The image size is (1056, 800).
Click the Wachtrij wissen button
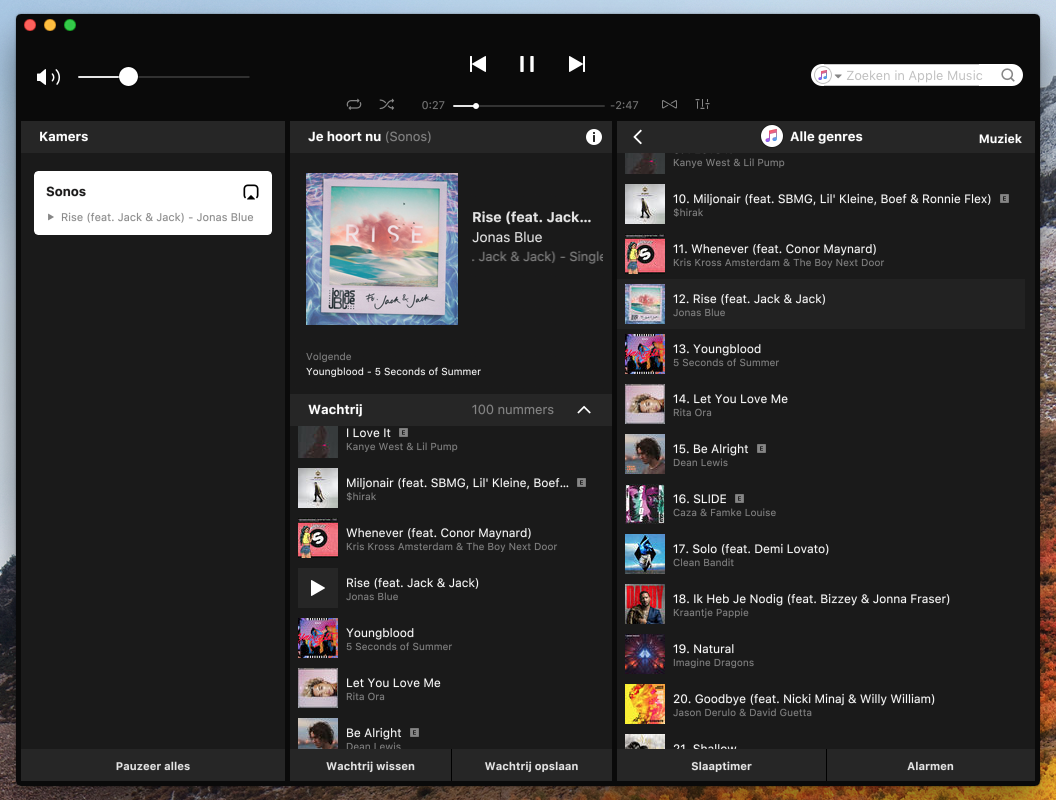click(370, 766)
